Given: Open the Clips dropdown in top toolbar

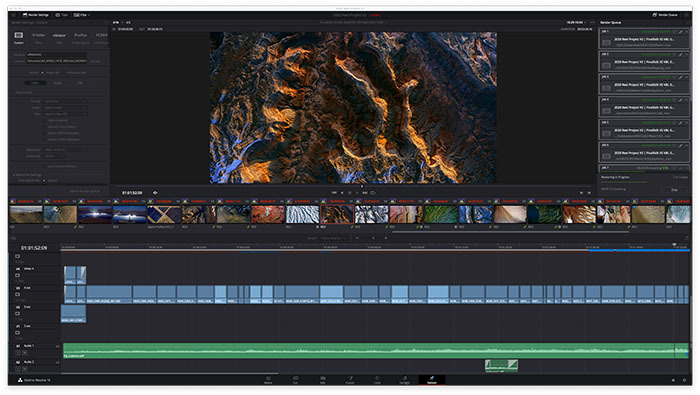Looking at the screenshot, I should (x=82, y=15).
